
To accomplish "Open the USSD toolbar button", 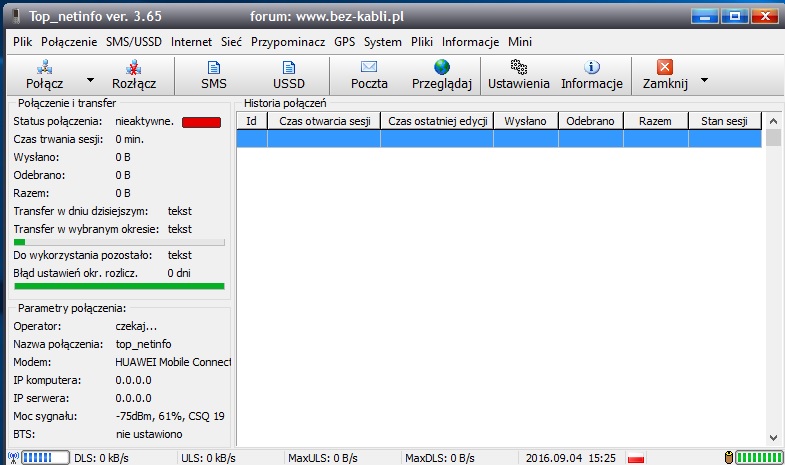I will pos(289,67).
